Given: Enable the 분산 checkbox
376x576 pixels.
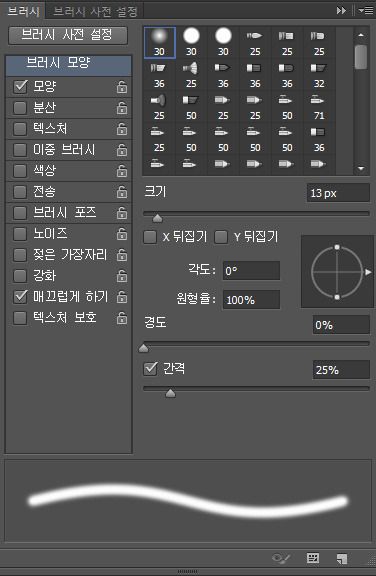Looking at the screenshot, I should click(x=20, y=108).
